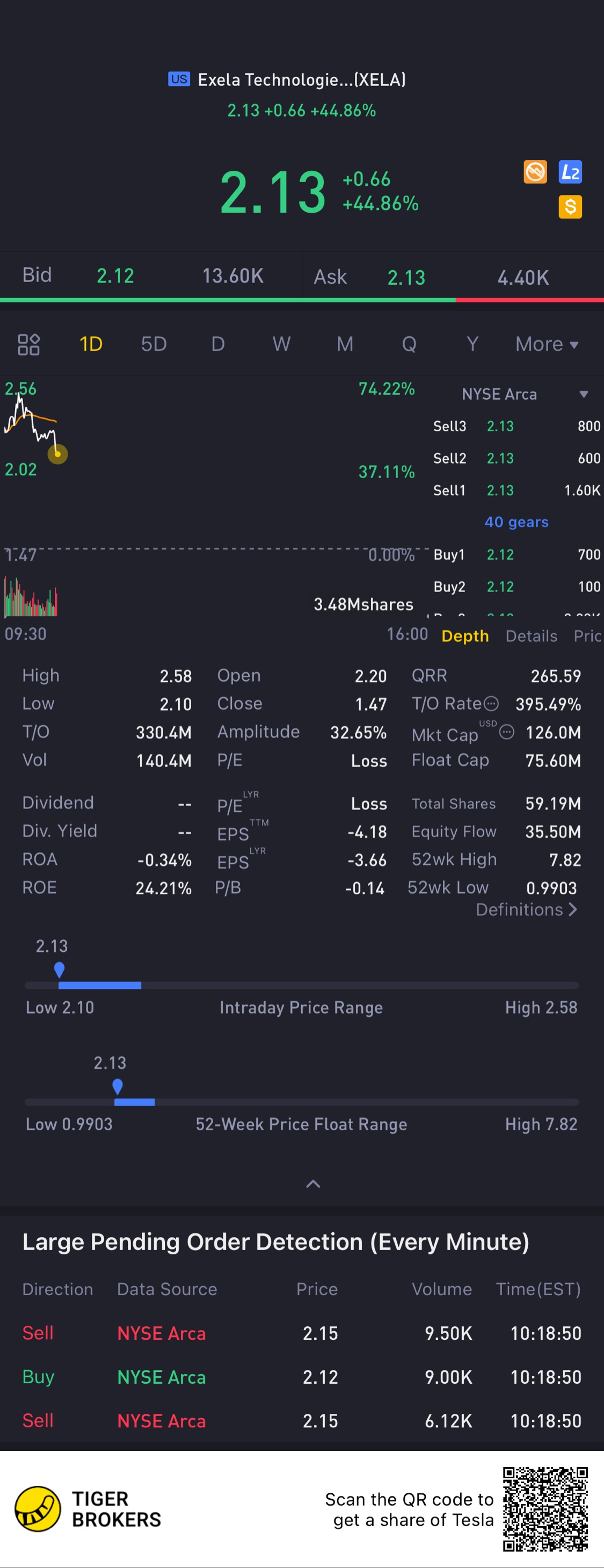The height and width of the screenshot is (1568, 604).
Task: Tap the yellow dollar sign icon
Action: (x=570, y=207)
